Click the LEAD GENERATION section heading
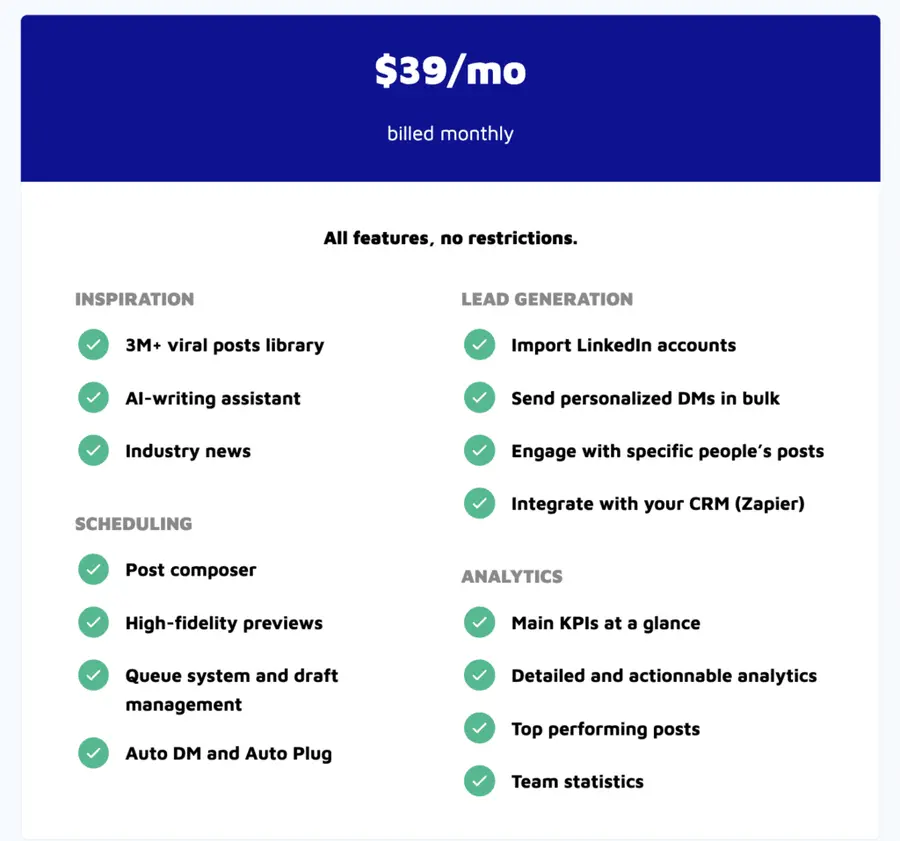 (547, 299)
